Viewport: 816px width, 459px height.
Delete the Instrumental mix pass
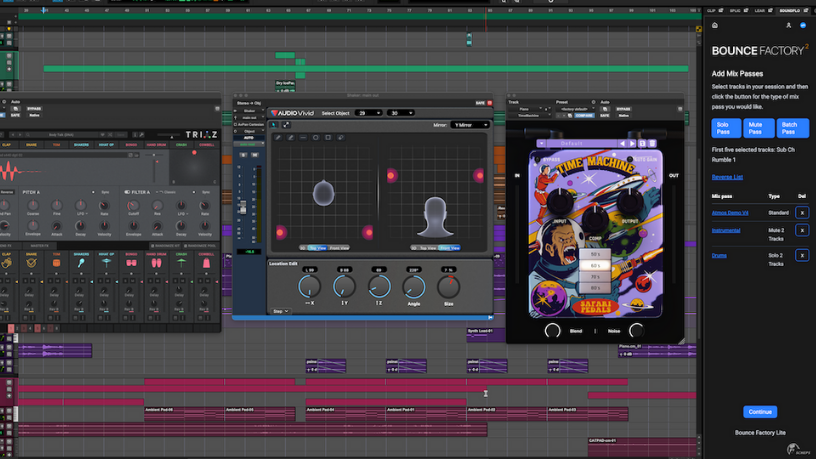pyautogui.click(x=802, y=230)
